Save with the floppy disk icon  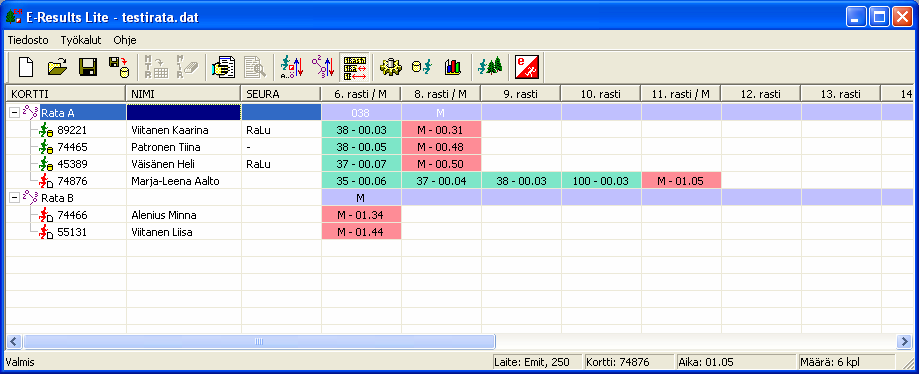(x=88, y=67)
